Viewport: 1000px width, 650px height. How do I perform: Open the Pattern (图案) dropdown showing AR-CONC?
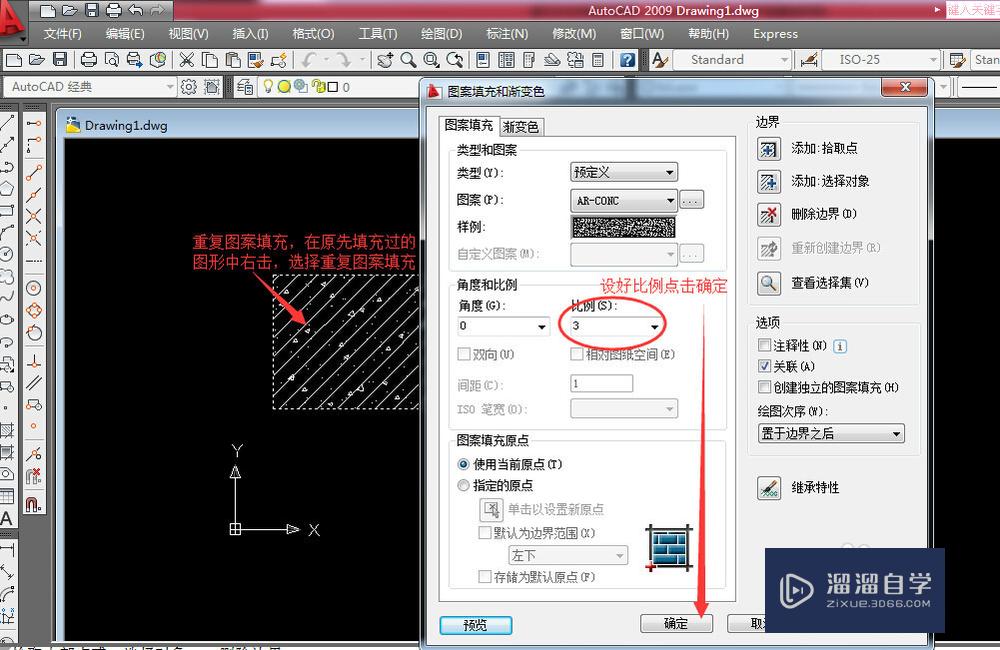tap(623, 200)
